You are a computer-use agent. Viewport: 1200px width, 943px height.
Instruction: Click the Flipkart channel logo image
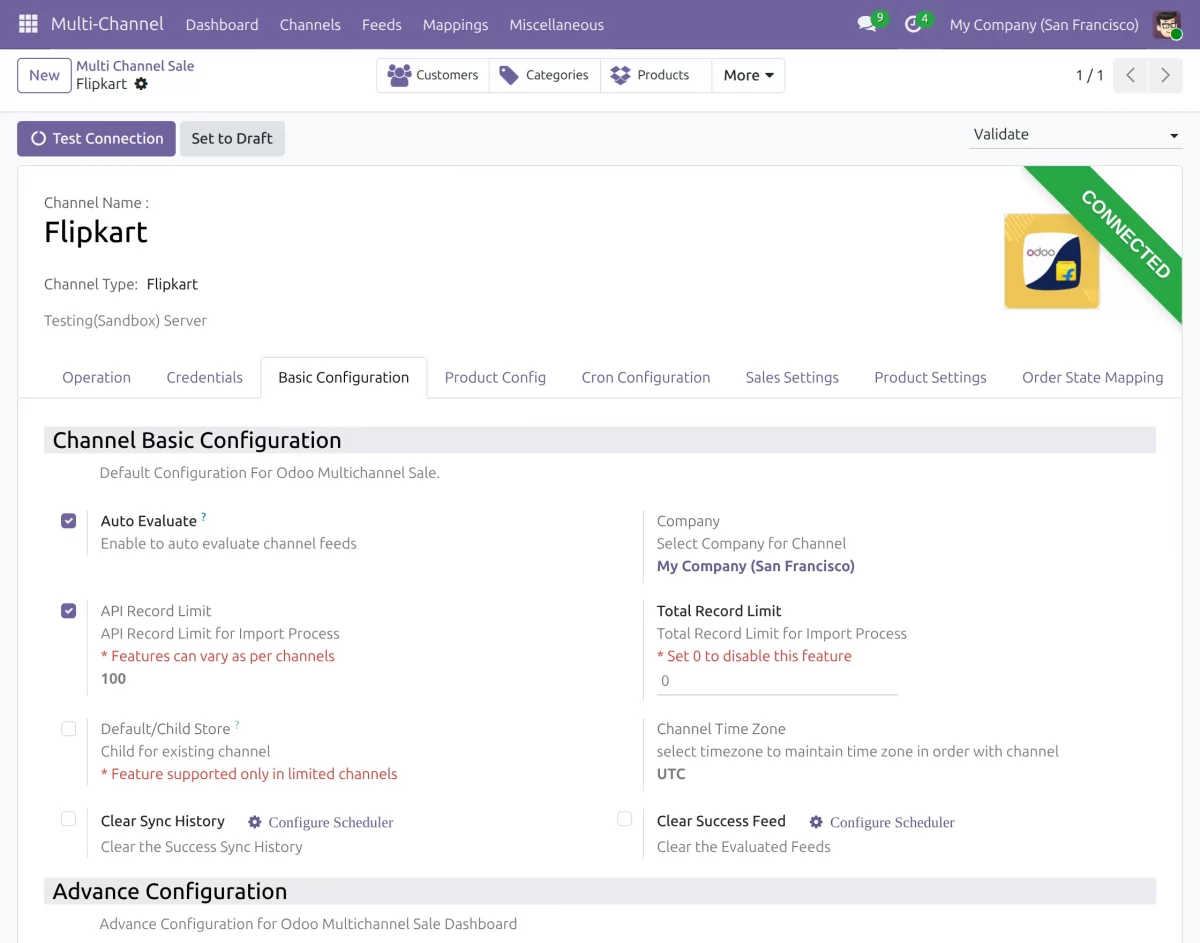coord(1052,260)
